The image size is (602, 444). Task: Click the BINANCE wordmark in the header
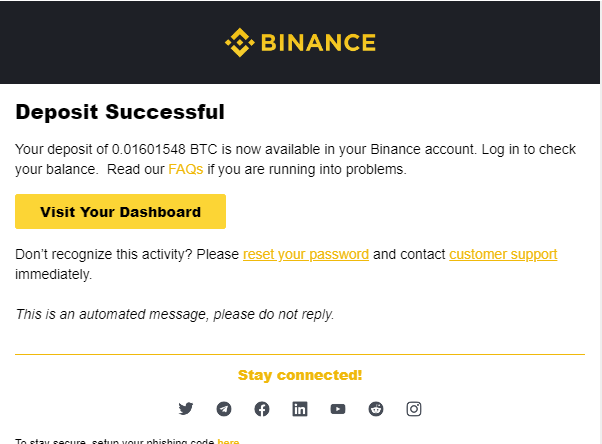pos(318,42)
